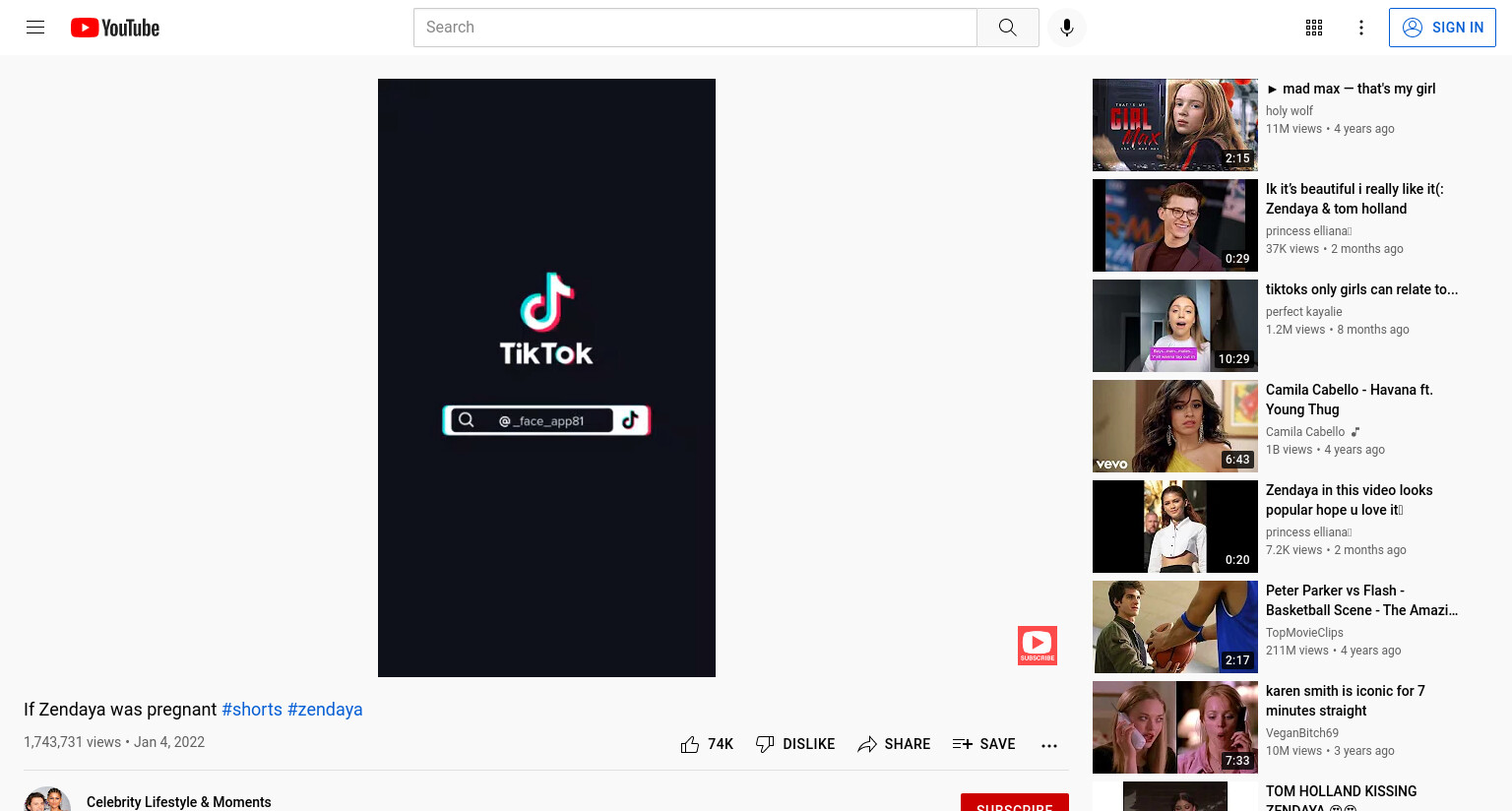The width and height of the screenshot is (1512, 811).
Task: Click 'Peter Parker vs Flash - Basketball Scene' title
Action: 1362,600
